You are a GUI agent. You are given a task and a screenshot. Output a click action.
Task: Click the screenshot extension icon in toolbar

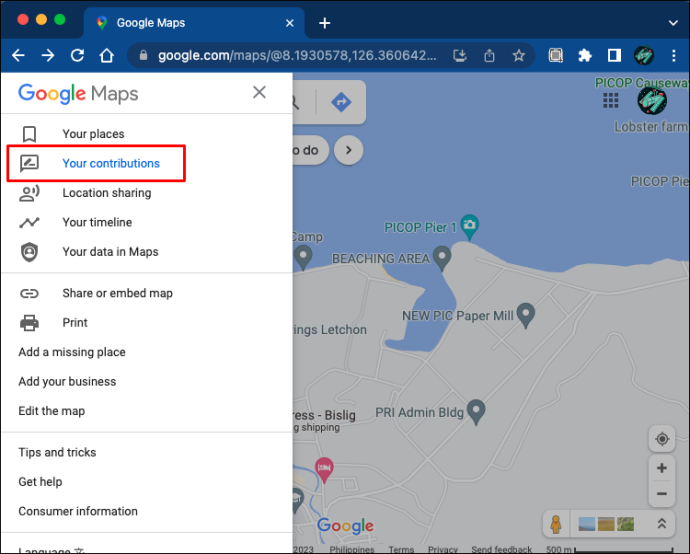556,55
